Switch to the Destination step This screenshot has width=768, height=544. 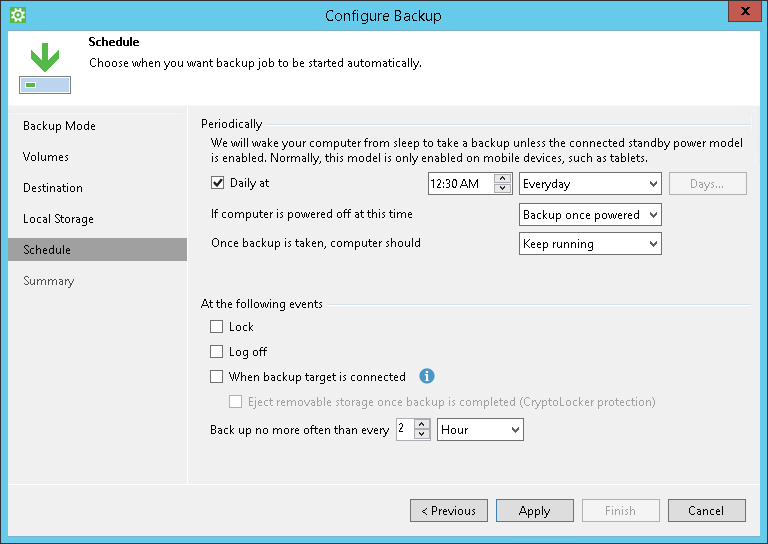(x=53, y=188)
